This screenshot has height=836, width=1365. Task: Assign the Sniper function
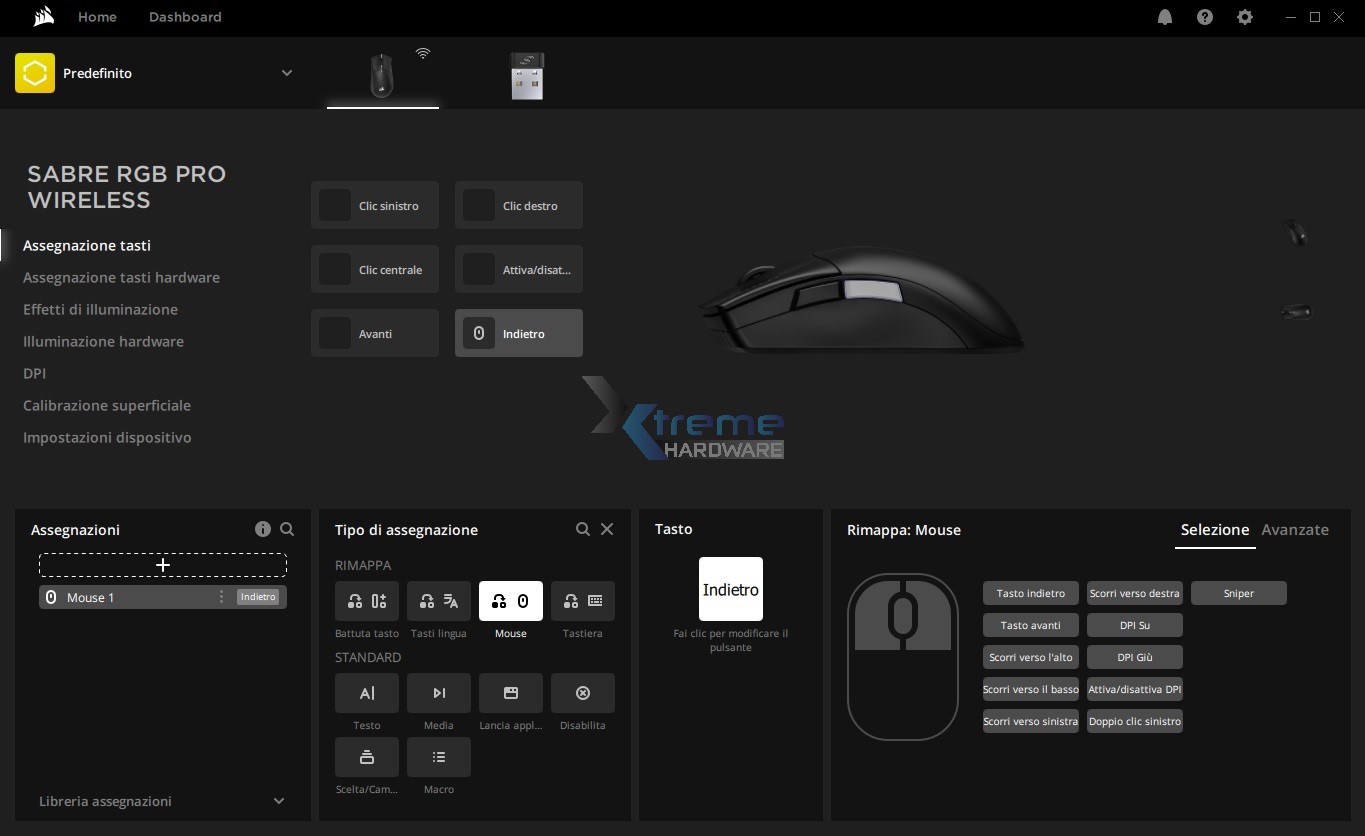(1238, 593)
